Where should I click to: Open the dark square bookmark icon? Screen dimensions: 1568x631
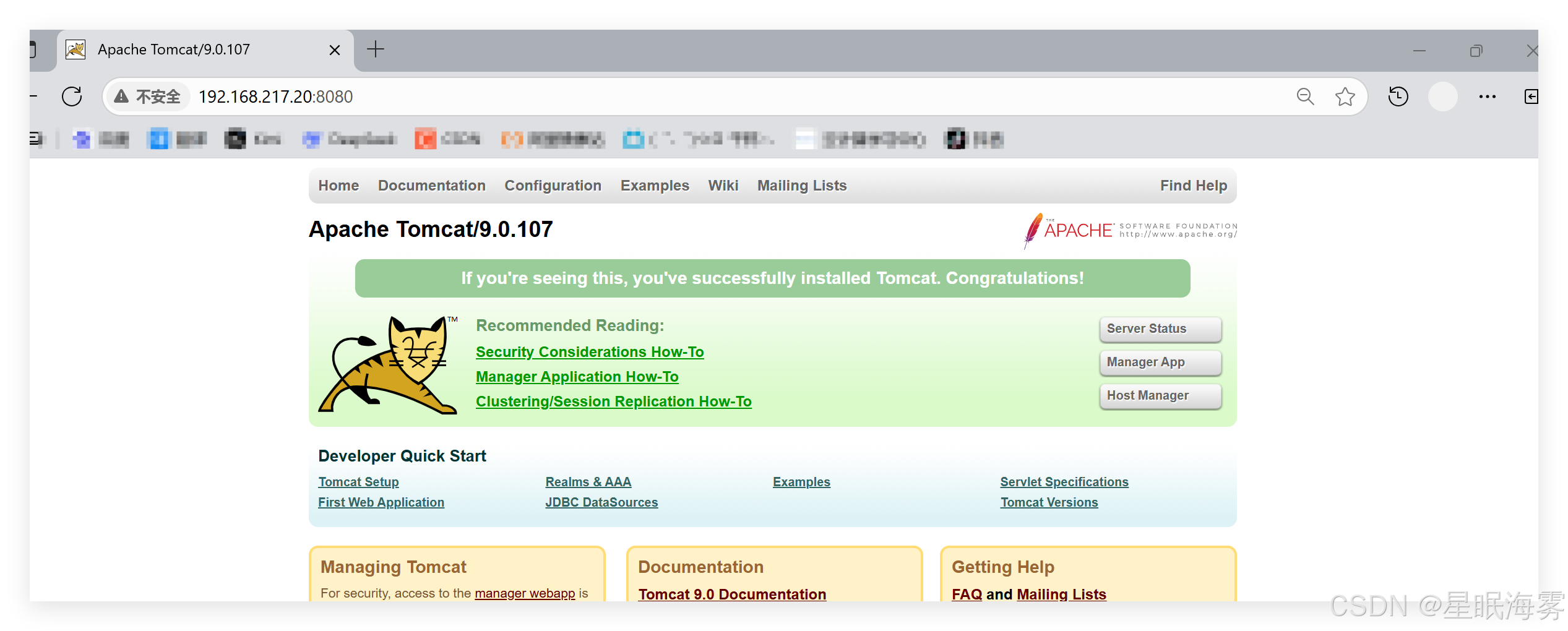235,139
